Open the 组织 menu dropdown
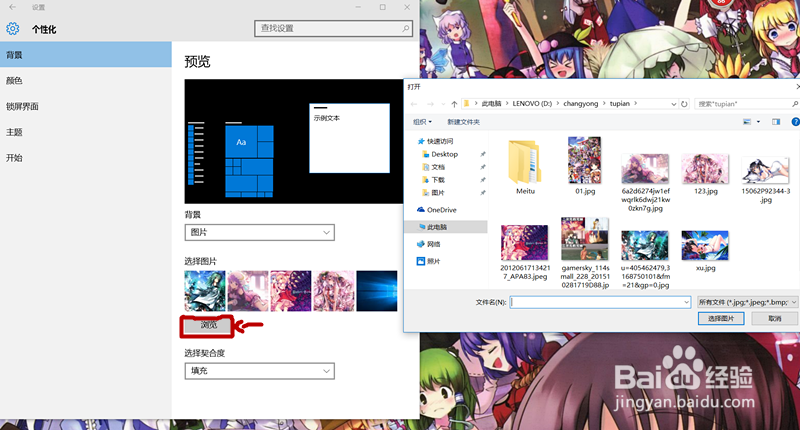Viewport: 800px width, 430px height. (x=422, y=122)
